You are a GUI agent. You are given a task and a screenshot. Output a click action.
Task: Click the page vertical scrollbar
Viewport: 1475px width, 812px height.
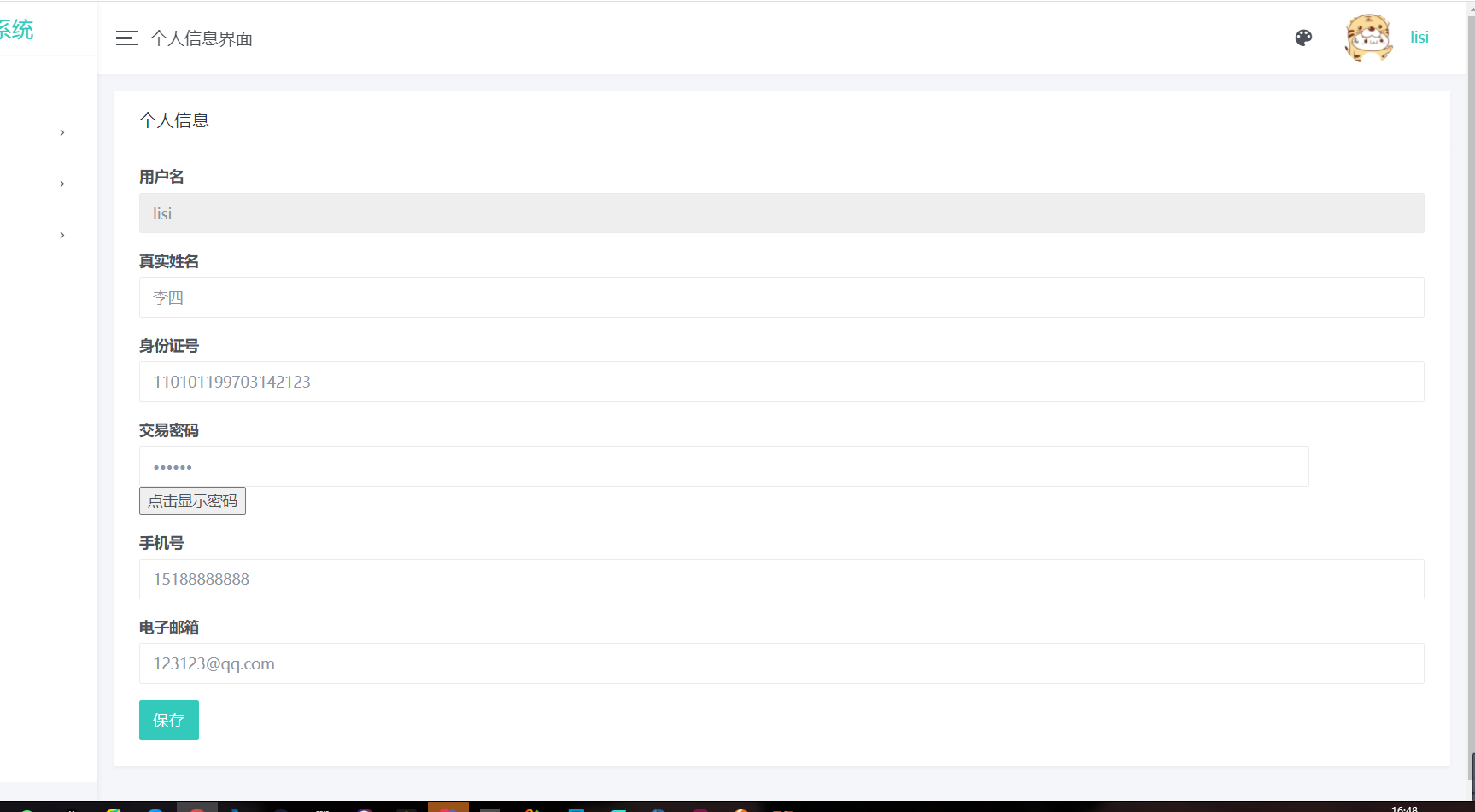coord(1470,384)
